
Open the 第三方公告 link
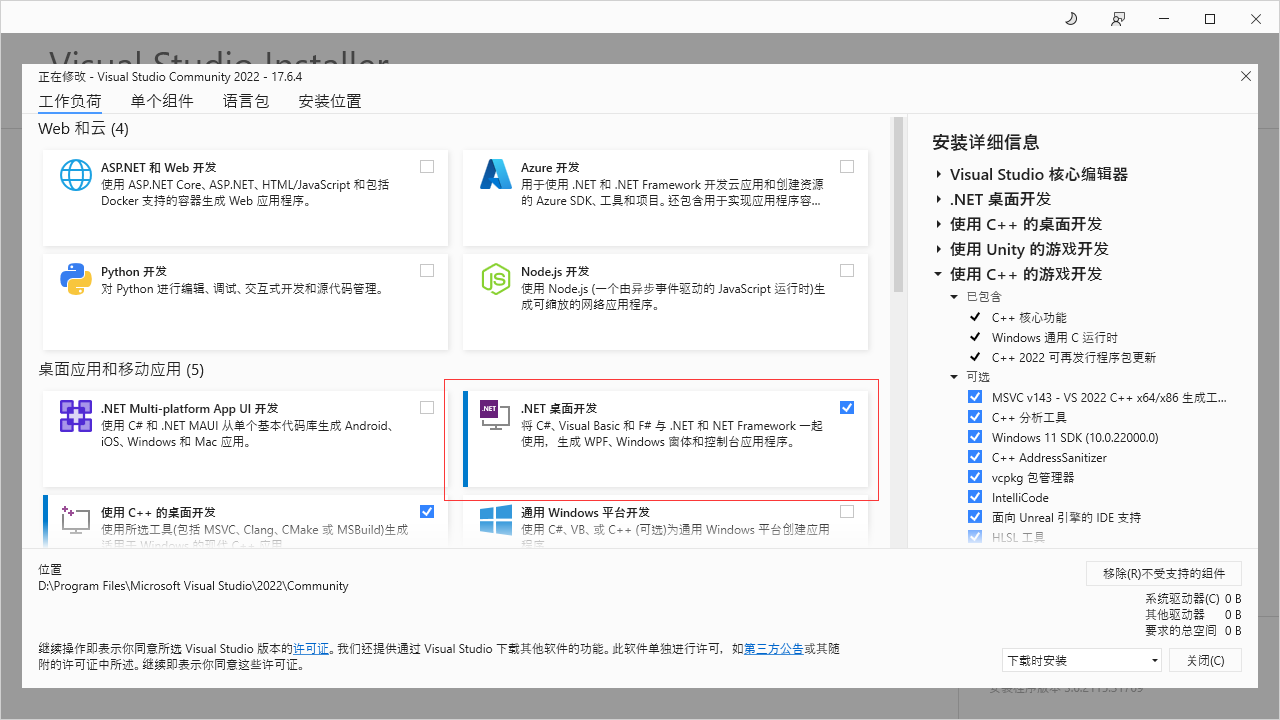(774, 649)
